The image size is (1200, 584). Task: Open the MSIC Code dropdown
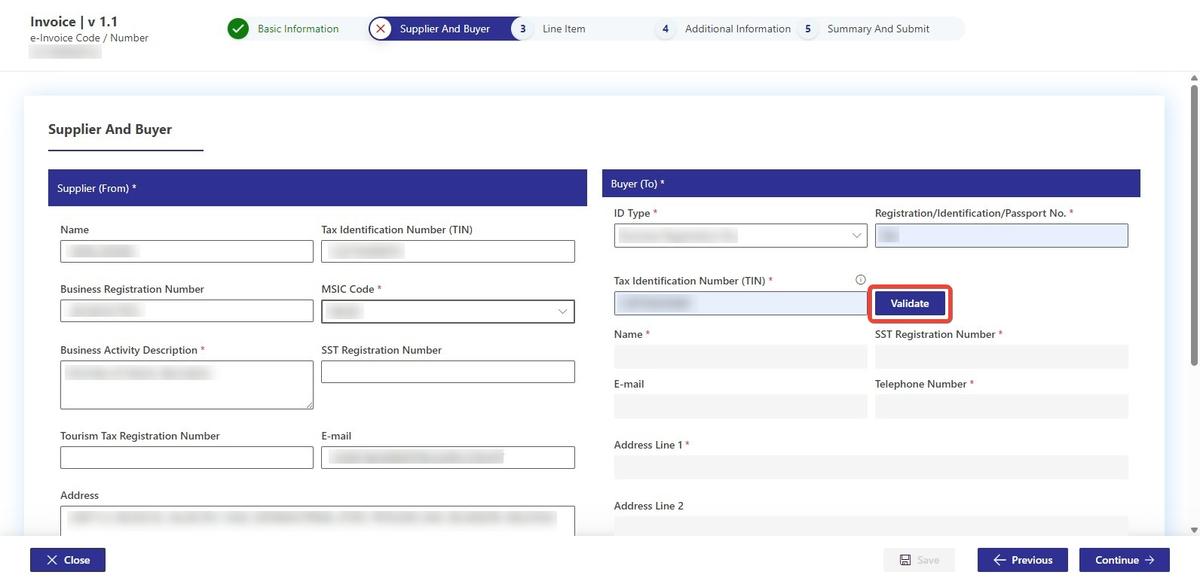click(x=448, y=311)
